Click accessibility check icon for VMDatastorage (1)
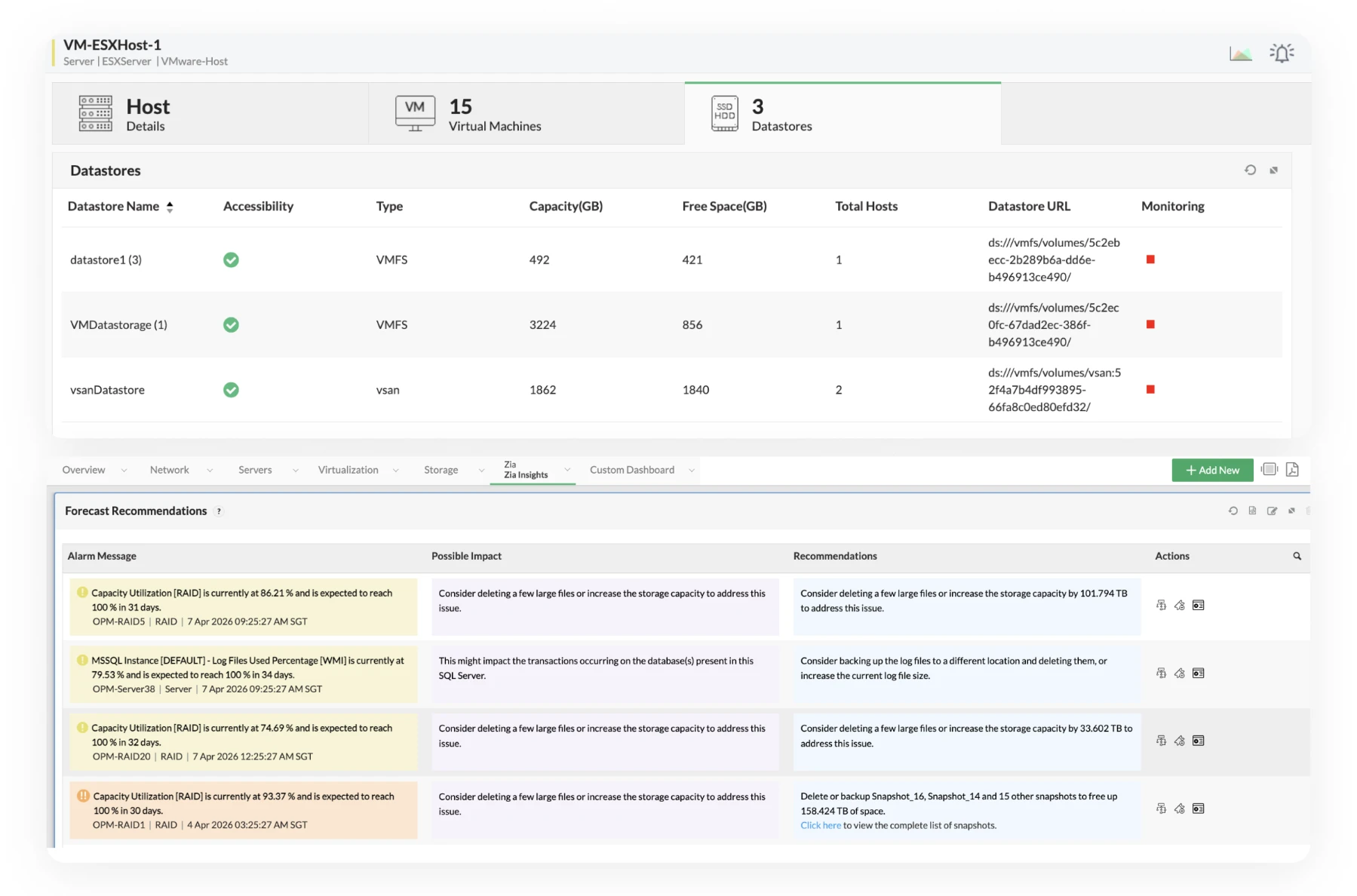The width and height of the screenshot is (1357, 896). [231, 324]
